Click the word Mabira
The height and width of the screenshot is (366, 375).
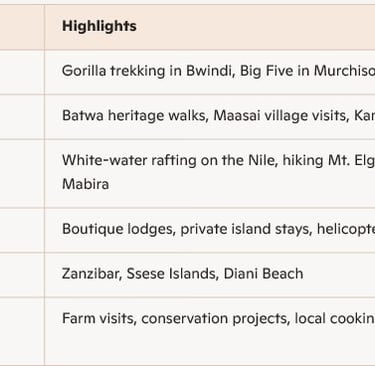85,184
